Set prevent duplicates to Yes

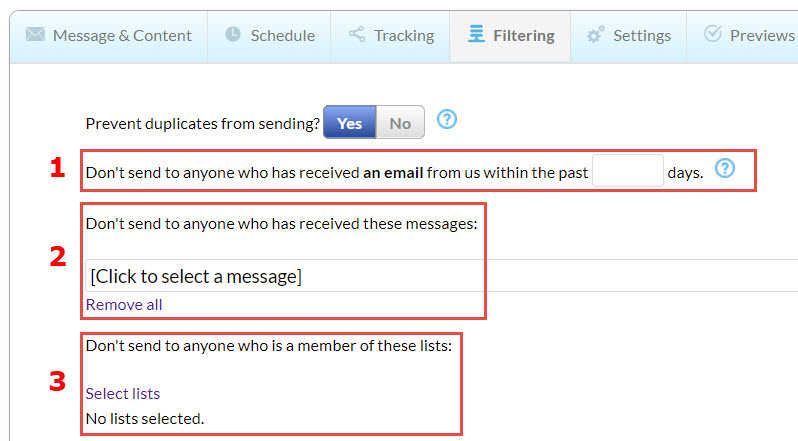point(349,123)
